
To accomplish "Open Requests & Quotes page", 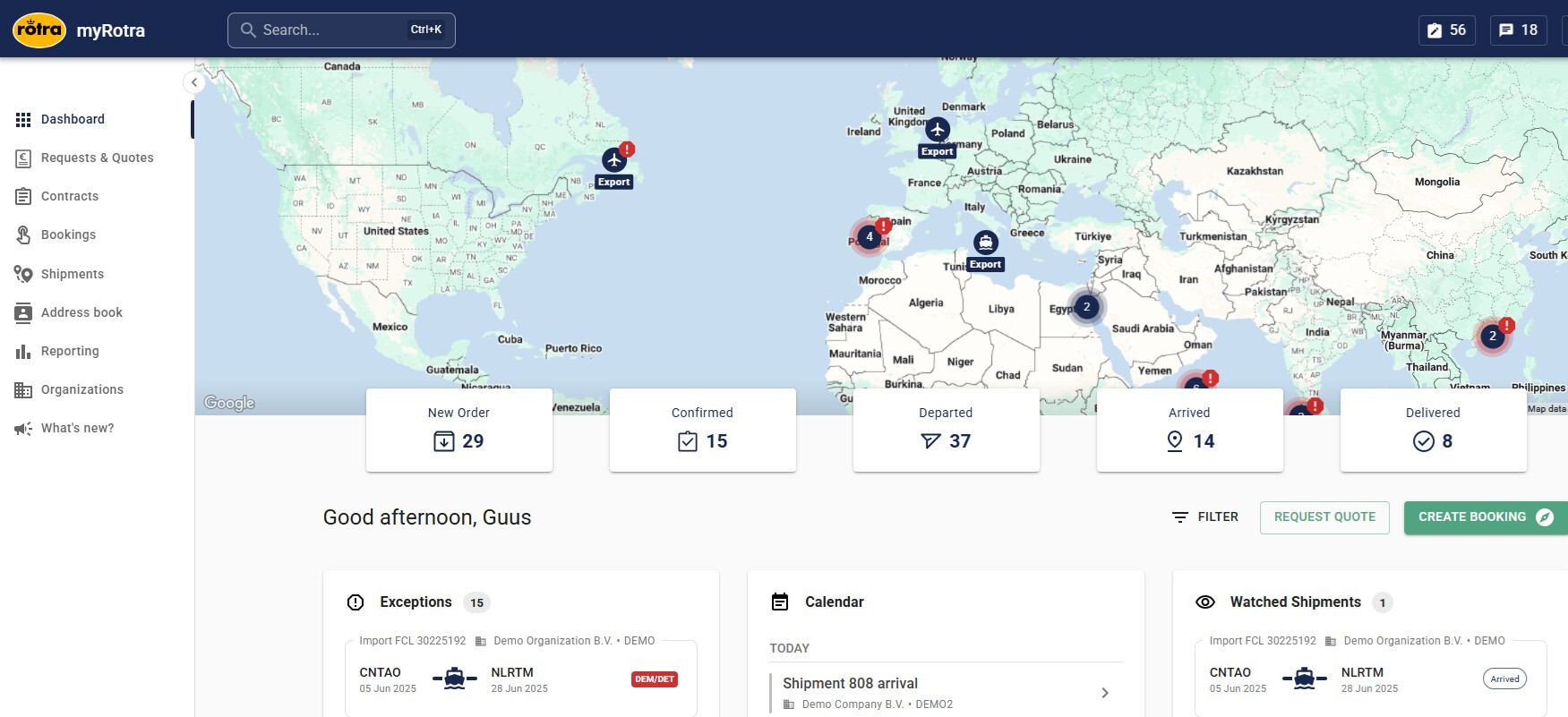I will pyautogui.click(x=97, y=158).
